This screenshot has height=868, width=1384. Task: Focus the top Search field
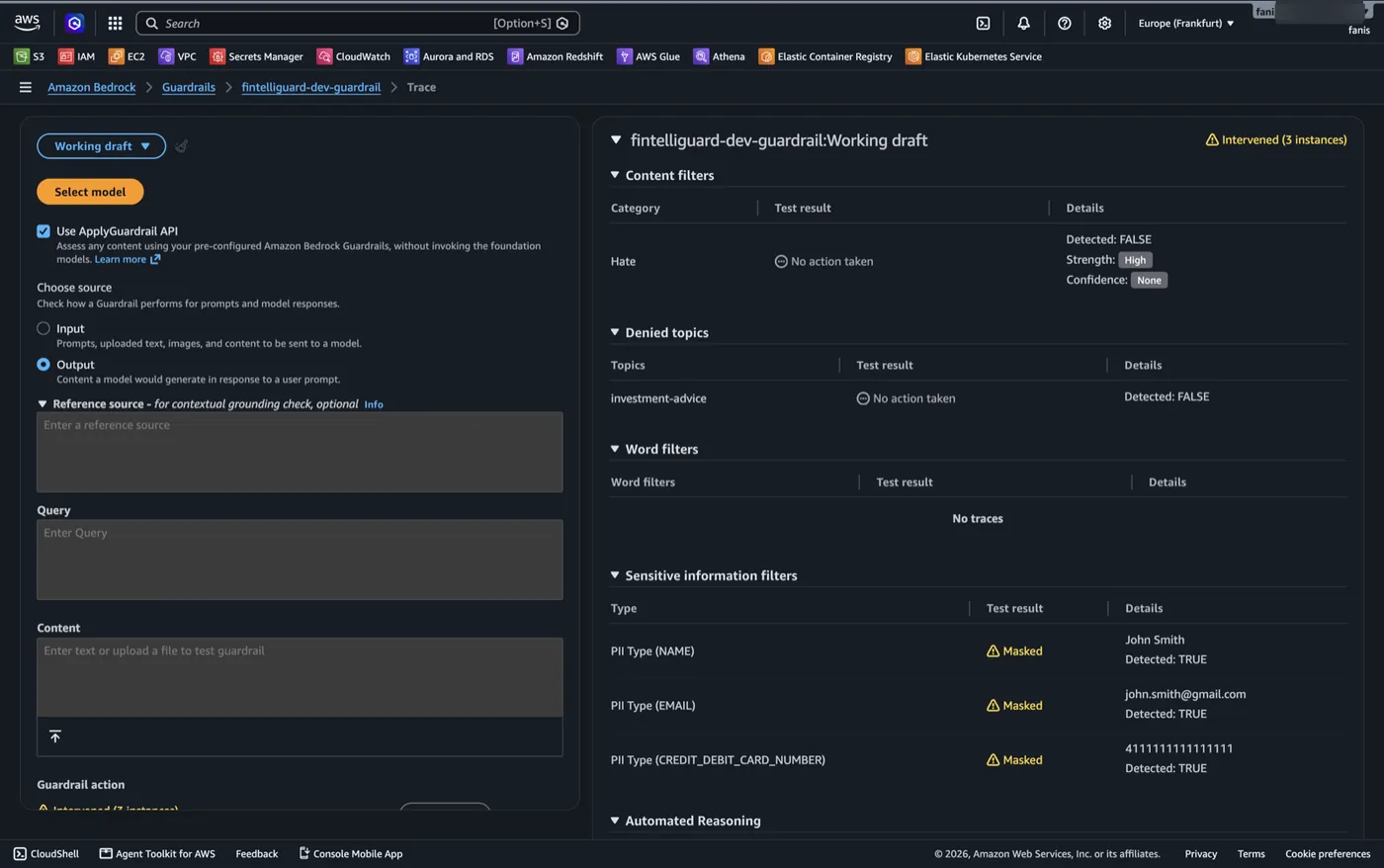pyautogui.click(x=358, y=23)
